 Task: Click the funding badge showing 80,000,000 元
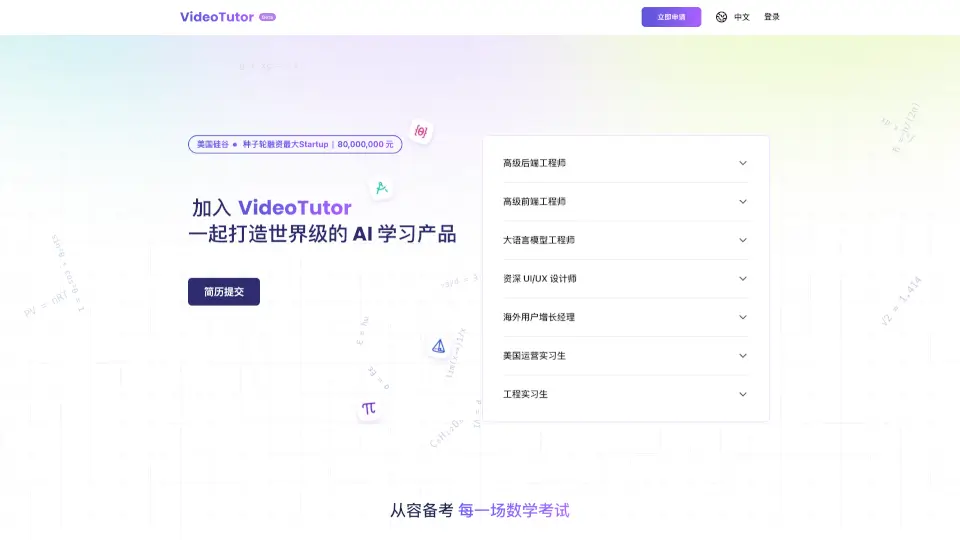(295, 144)
